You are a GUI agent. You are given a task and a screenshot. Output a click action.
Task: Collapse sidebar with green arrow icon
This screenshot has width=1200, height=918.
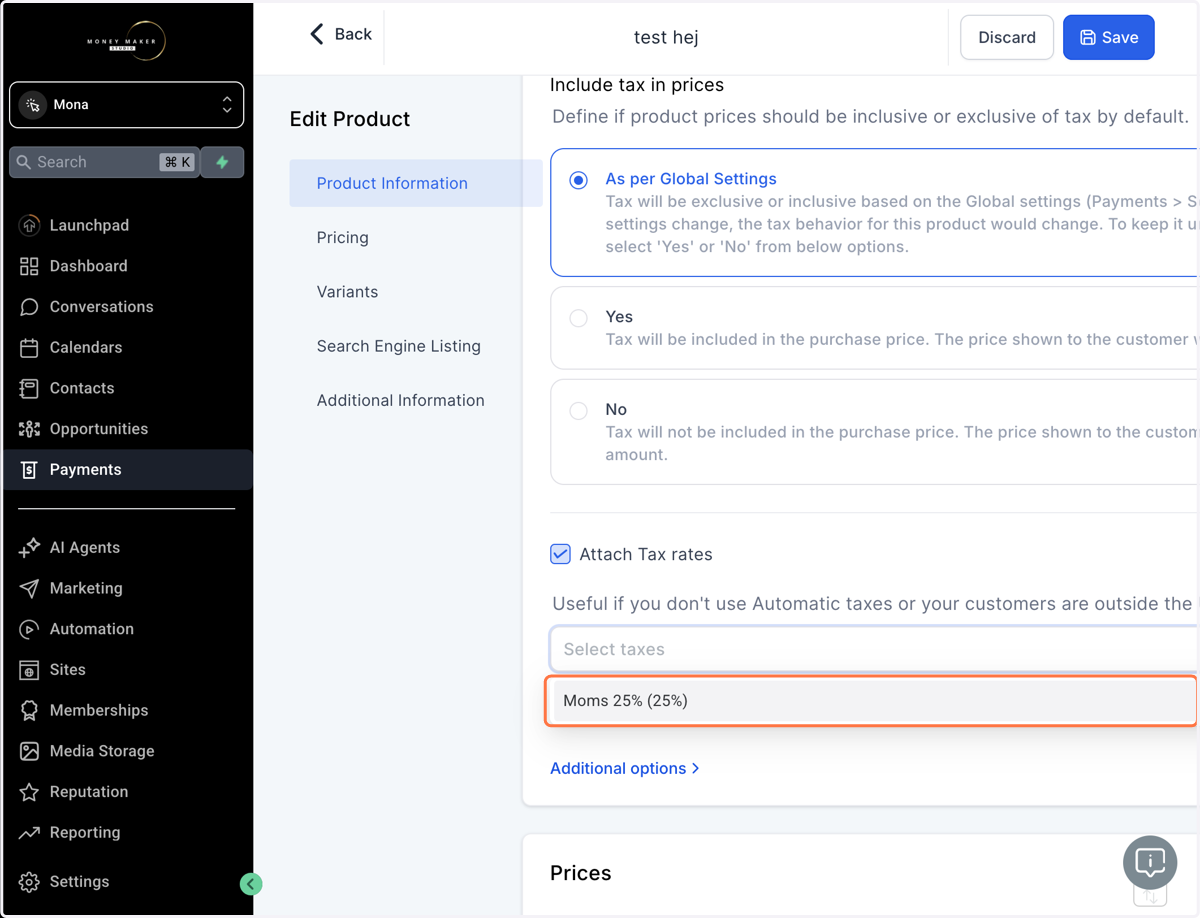[x=251, y=883]
